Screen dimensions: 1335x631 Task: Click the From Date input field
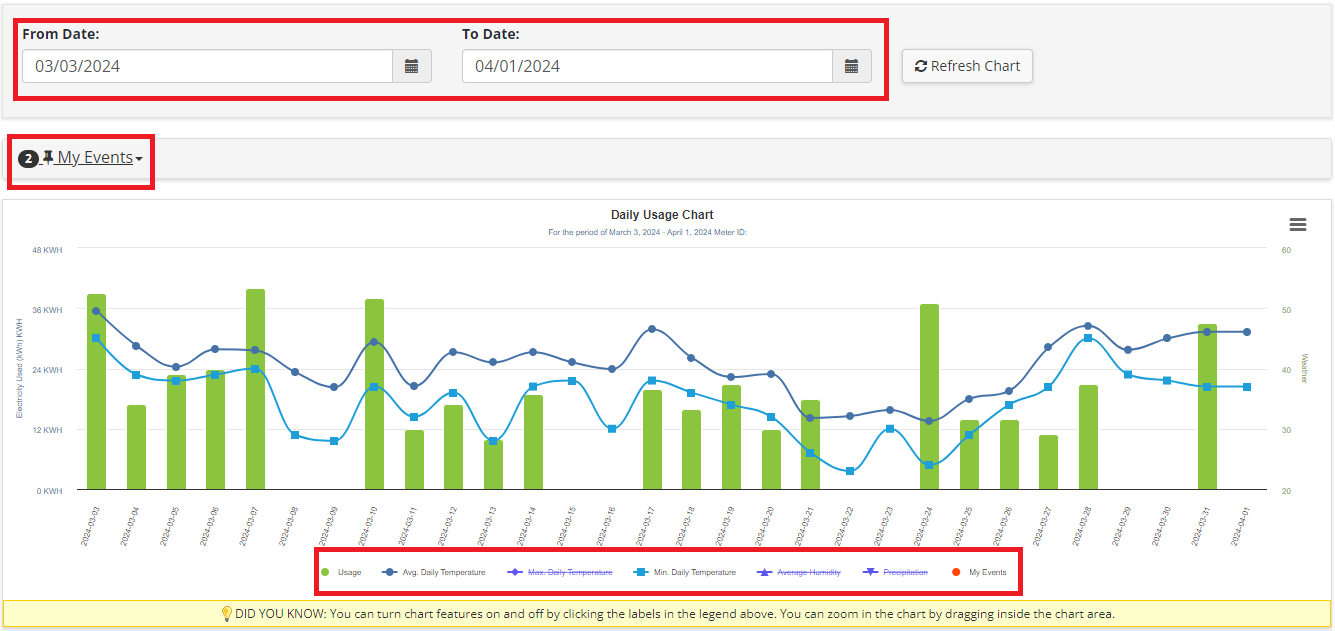[x=207, y=66]
